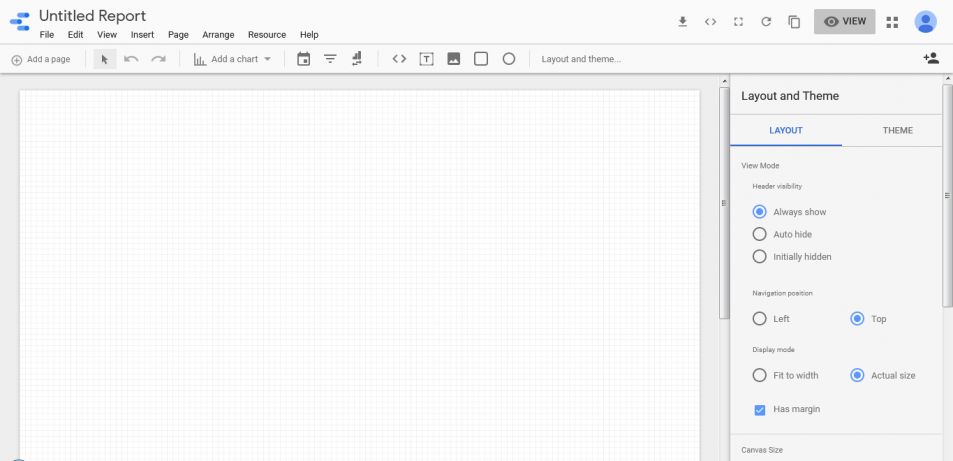Insert a text box
This screenshot has height=461, width=953.
(x=427, y=59)
